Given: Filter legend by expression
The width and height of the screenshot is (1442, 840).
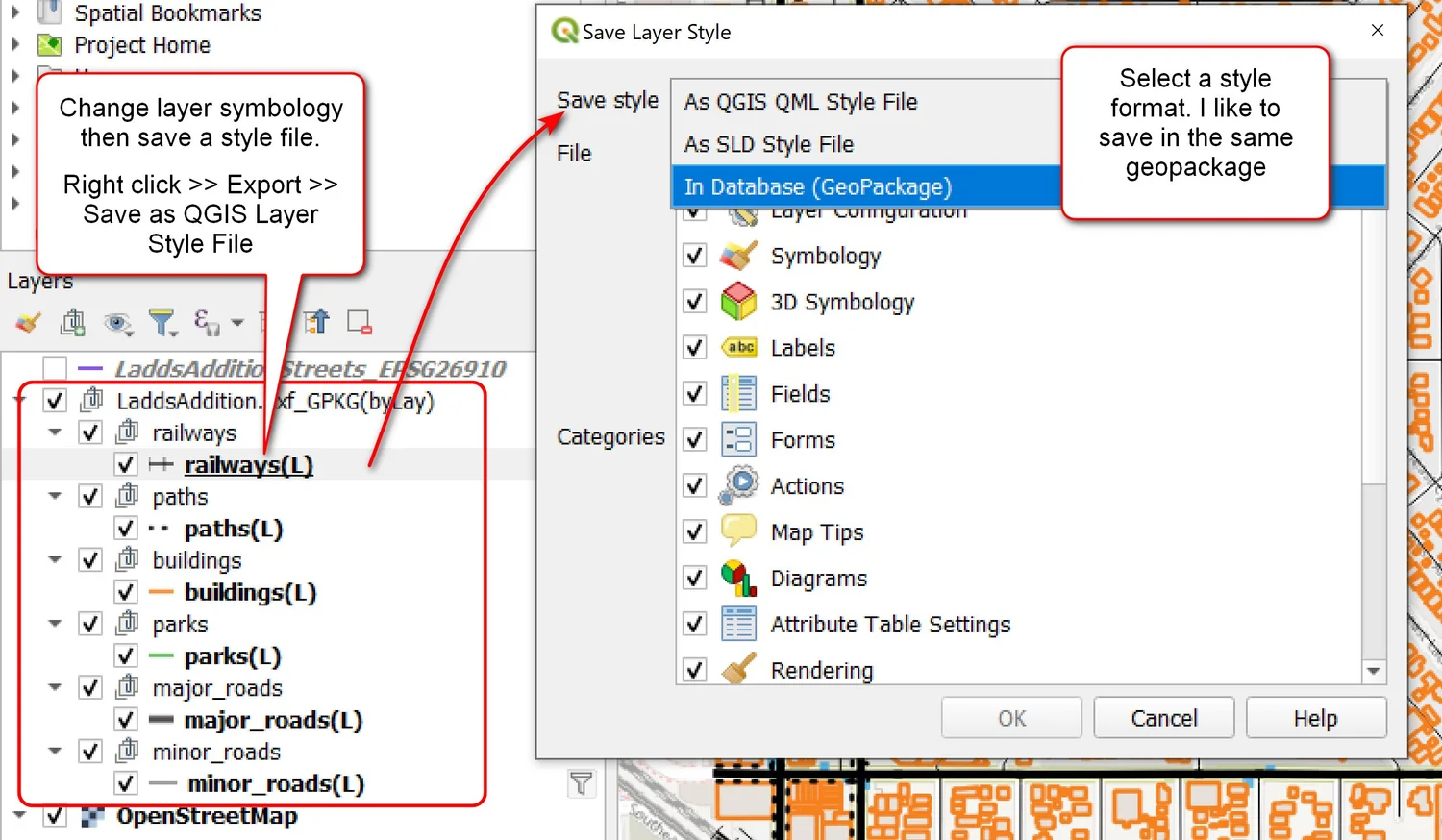Looking at the screenshot, I should pos(204,322).
